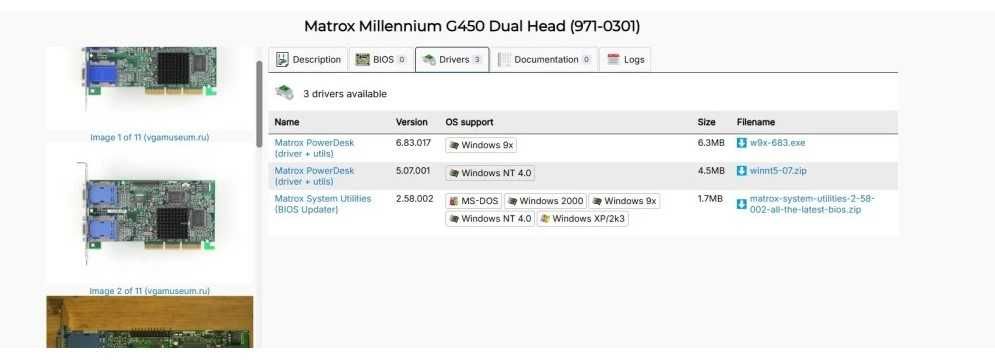Click the Filename column header
Image resolution: width=995 pixels, height=362 pixels.
[x=756, y=122]
